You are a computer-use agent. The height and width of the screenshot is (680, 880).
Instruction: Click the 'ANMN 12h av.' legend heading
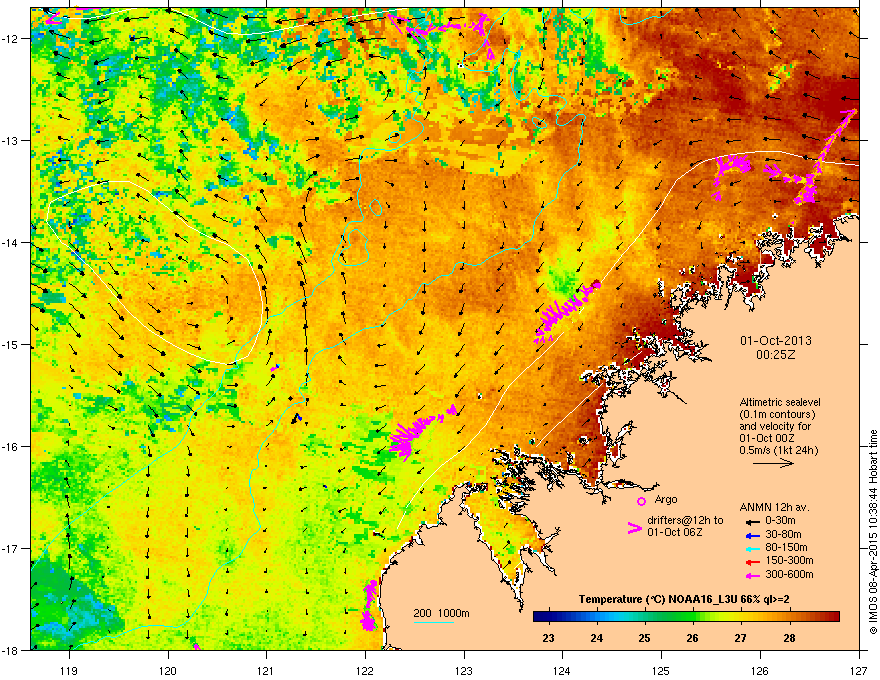774,507
